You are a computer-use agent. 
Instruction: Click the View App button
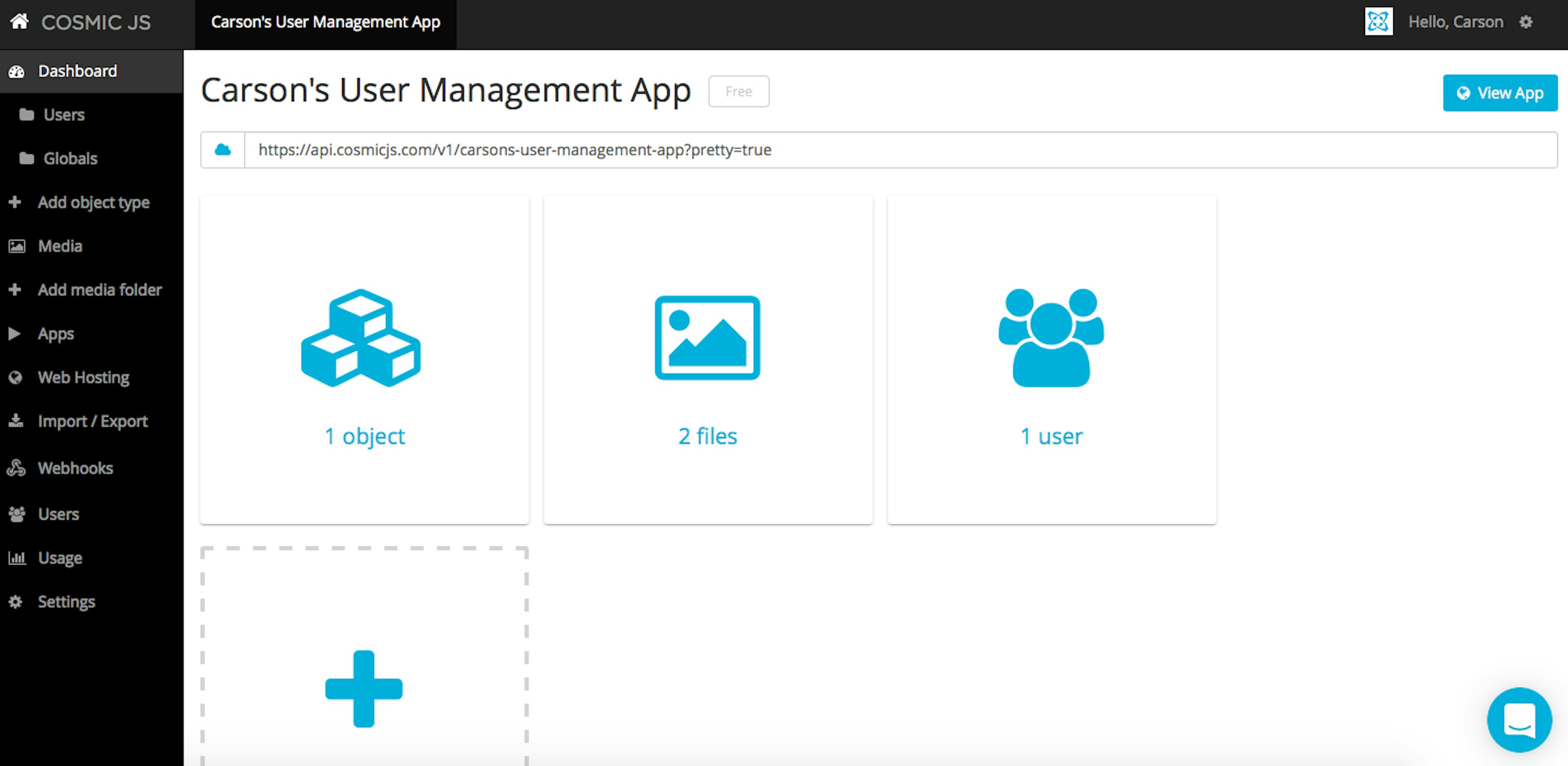(x=1500, y=93)
